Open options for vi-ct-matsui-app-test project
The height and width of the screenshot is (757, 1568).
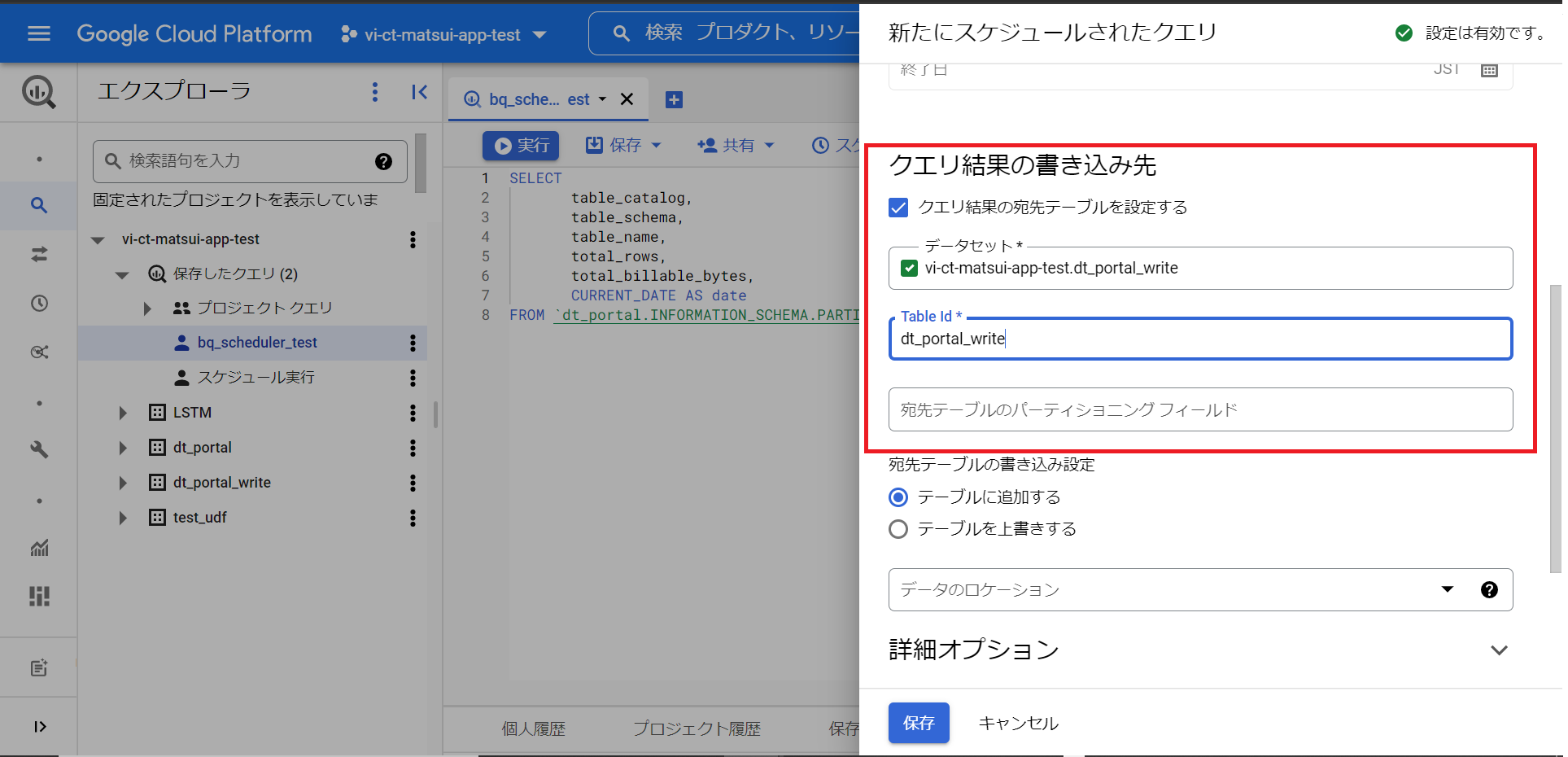[413, 239]
